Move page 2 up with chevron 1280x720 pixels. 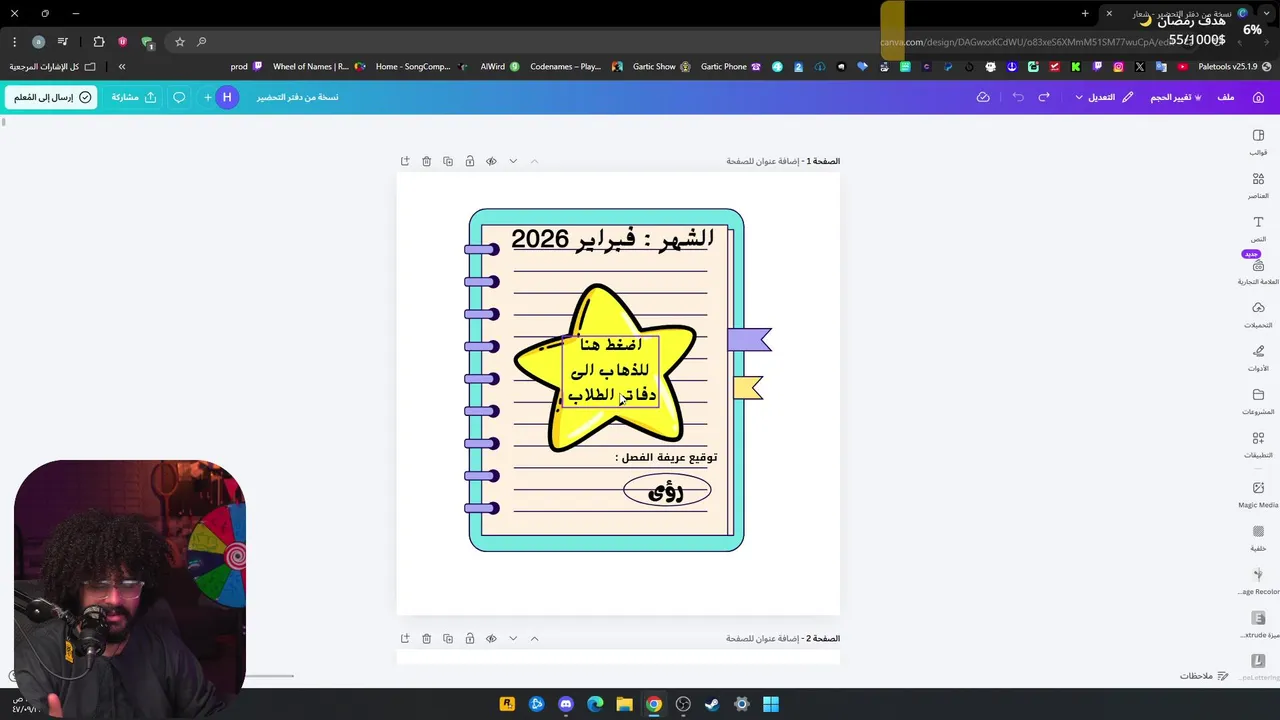click(x=534, y=638)
